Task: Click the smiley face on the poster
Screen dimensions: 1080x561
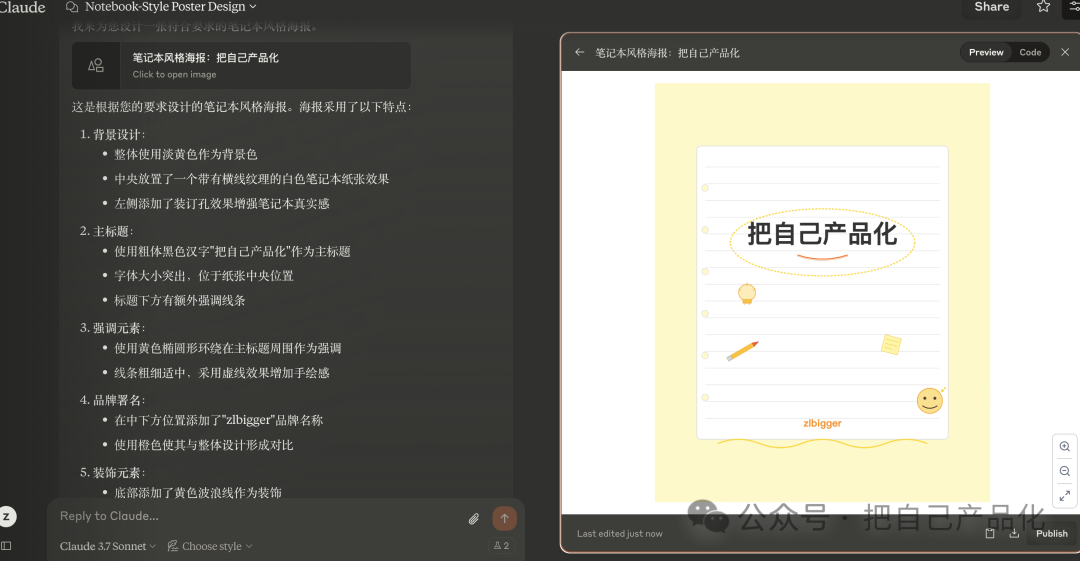Action: [930, 400]
